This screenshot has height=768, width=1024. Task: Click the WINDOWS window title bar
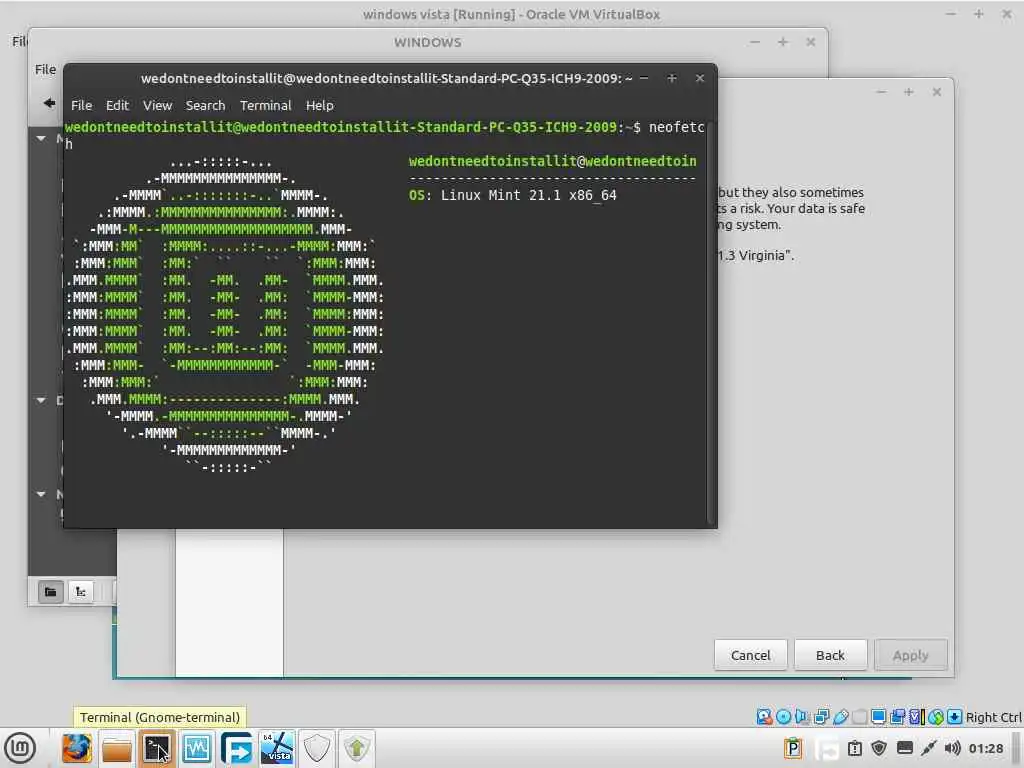pos(428,42)
